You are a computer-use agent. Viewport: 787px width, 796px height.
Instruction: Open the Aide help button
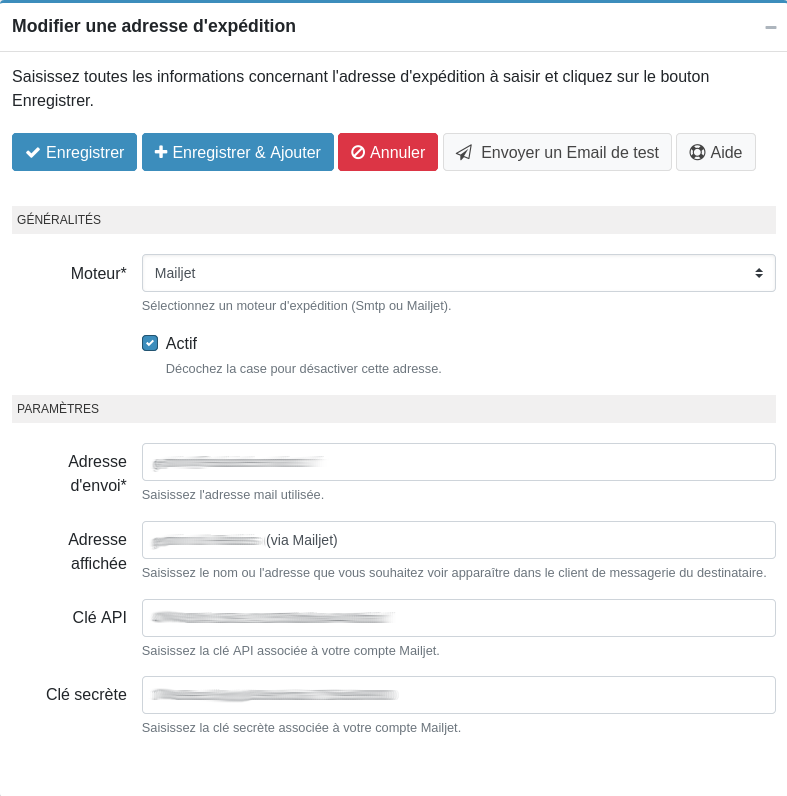tap(716, 152)
